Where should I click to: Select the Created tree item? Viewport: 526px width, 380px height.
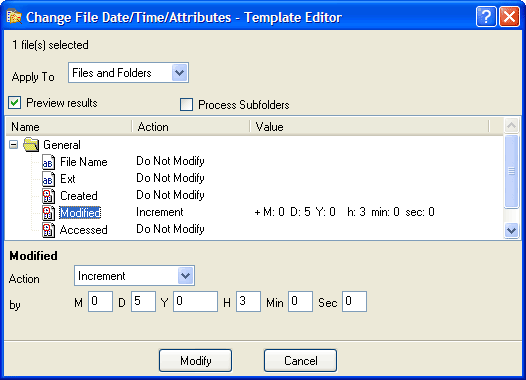[x=79, y=196]
